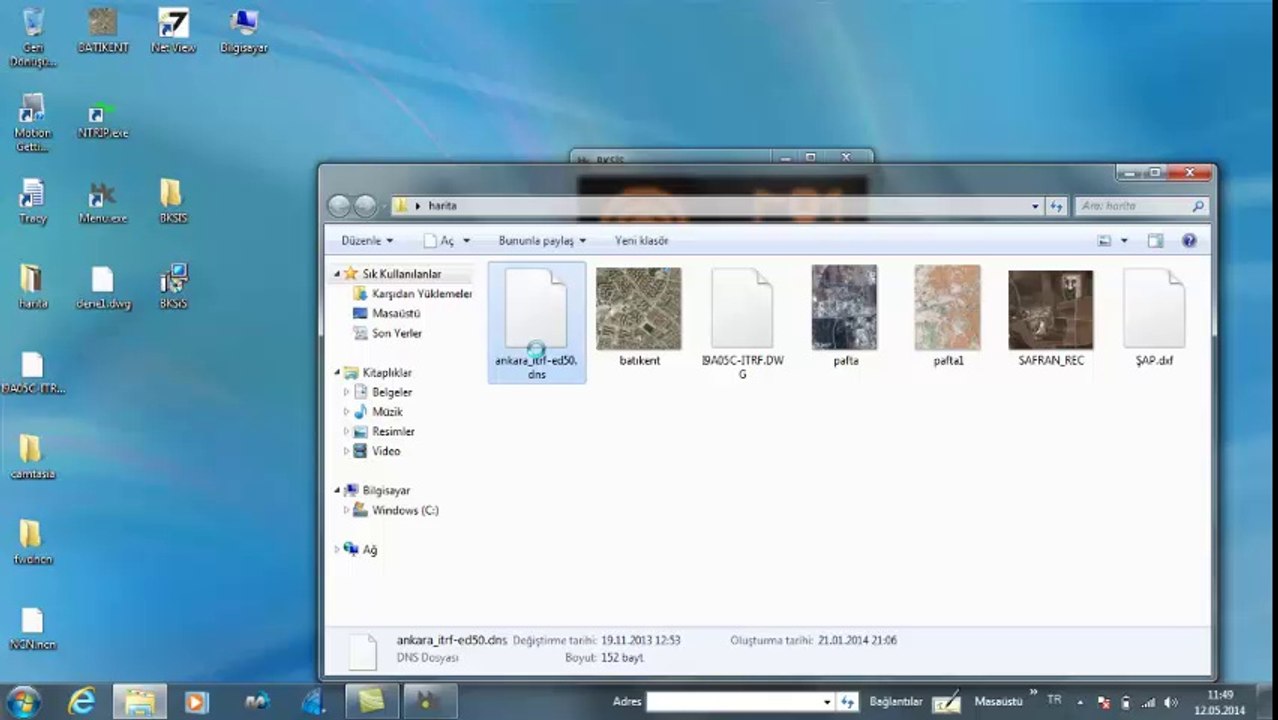
Task: Go forward with the Explorer forward arrow
Action: pos(365,206)
